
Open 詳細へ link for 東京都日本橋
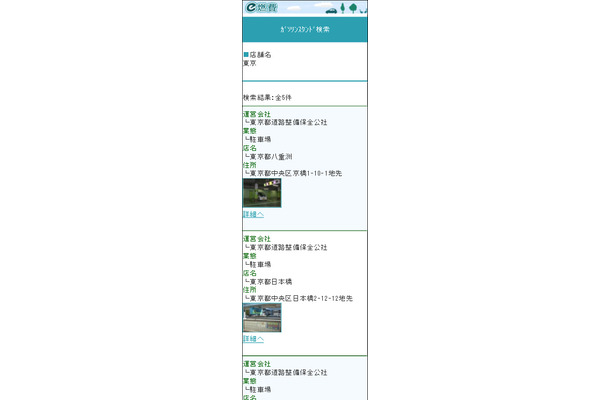pos(253,339)
